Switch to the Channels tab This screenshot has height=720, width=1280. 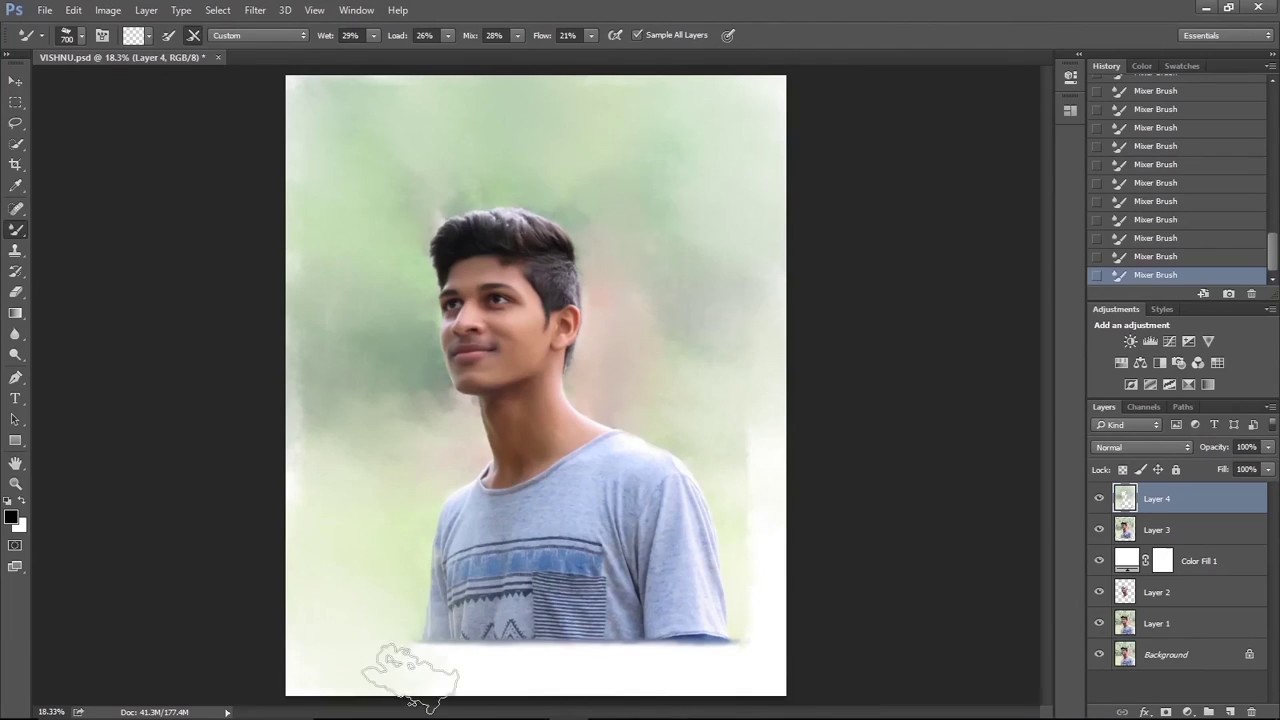point(1143,407)
